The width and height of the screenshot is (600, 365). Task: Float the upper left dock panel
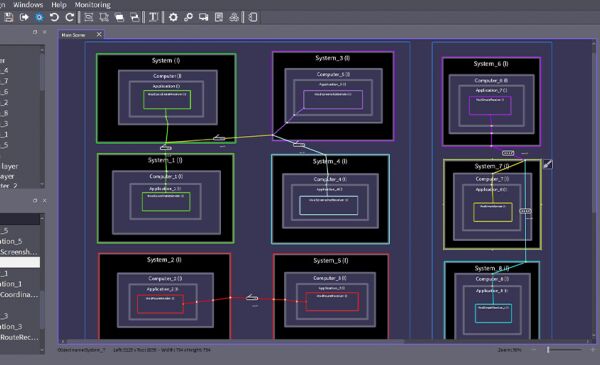point(35,32)
